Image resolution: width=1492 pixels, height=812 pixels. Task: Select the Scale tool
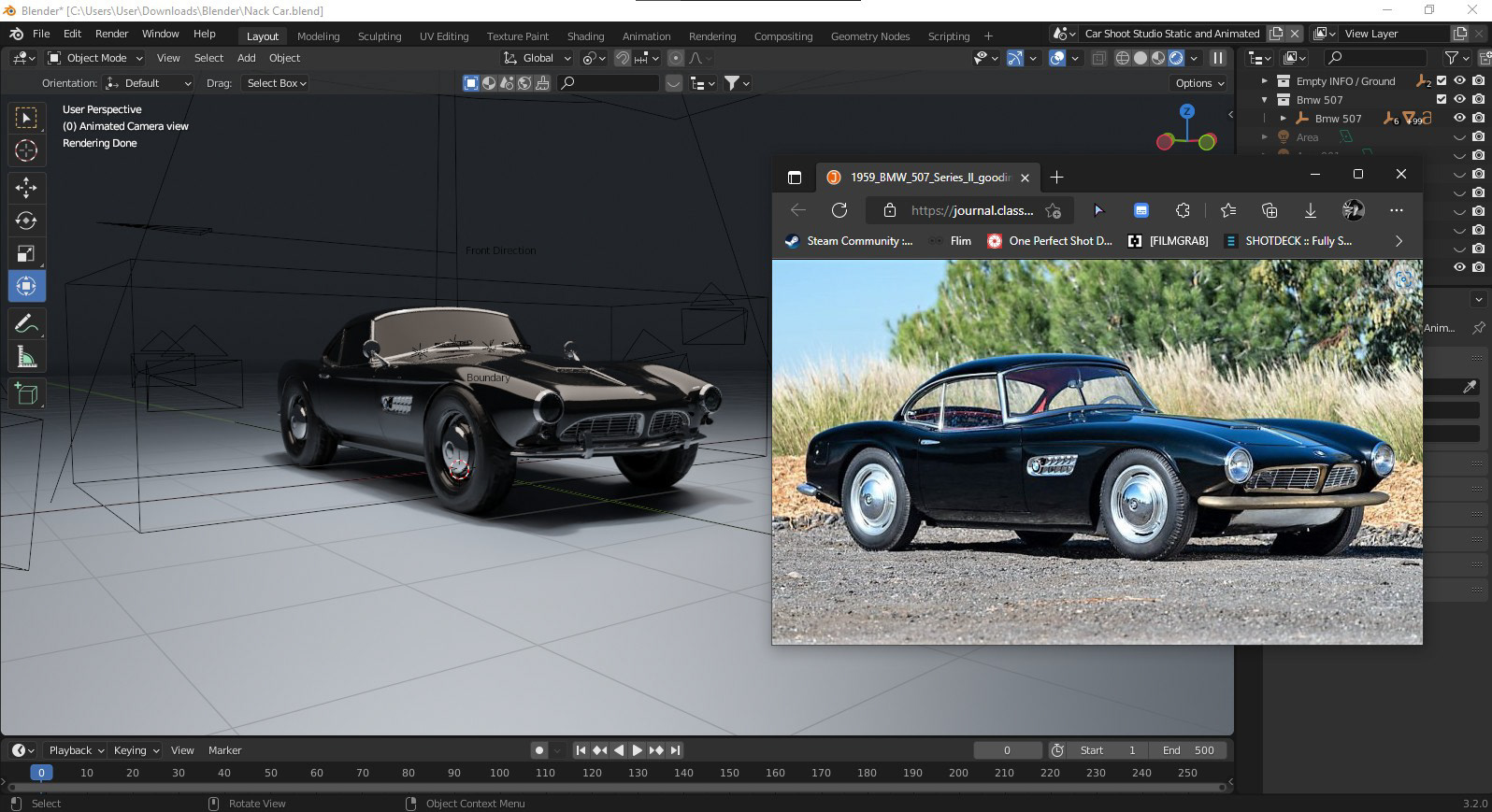(26, 253)
